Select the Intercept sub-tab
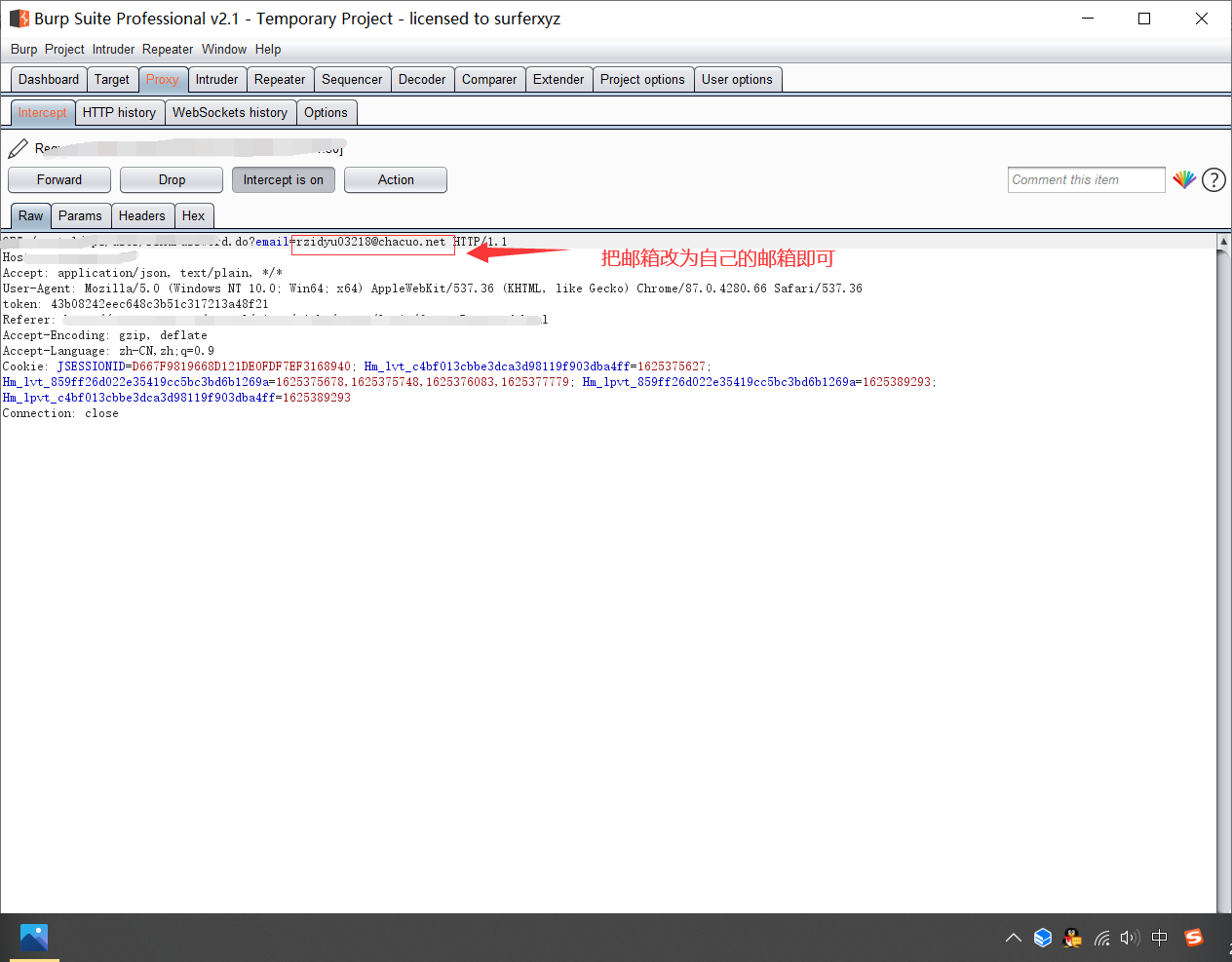Viewport: 1232px width, 962px height. (x=43, y=112)
